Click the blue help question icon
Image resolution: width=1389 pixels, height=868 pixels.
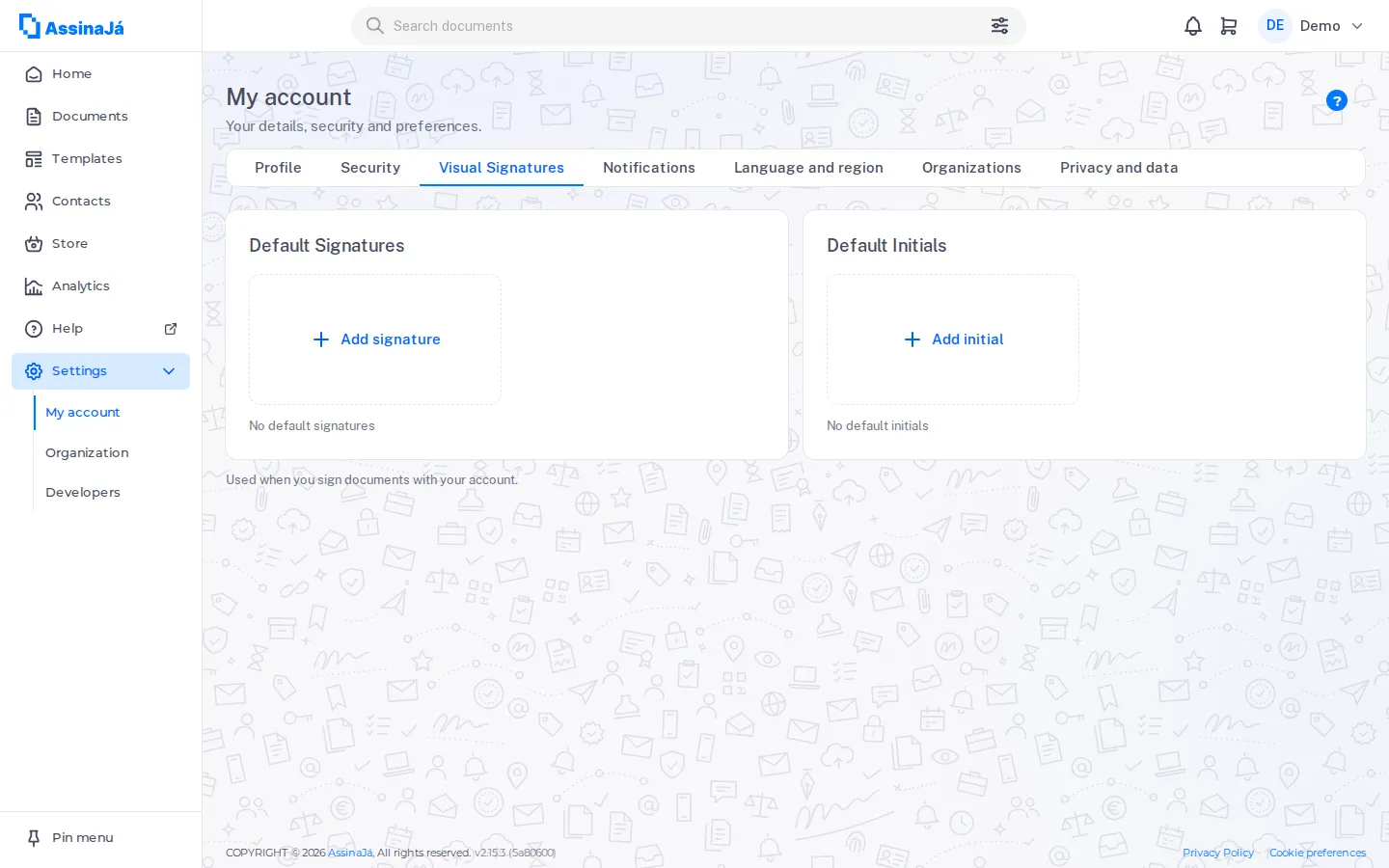point(1337,100)
